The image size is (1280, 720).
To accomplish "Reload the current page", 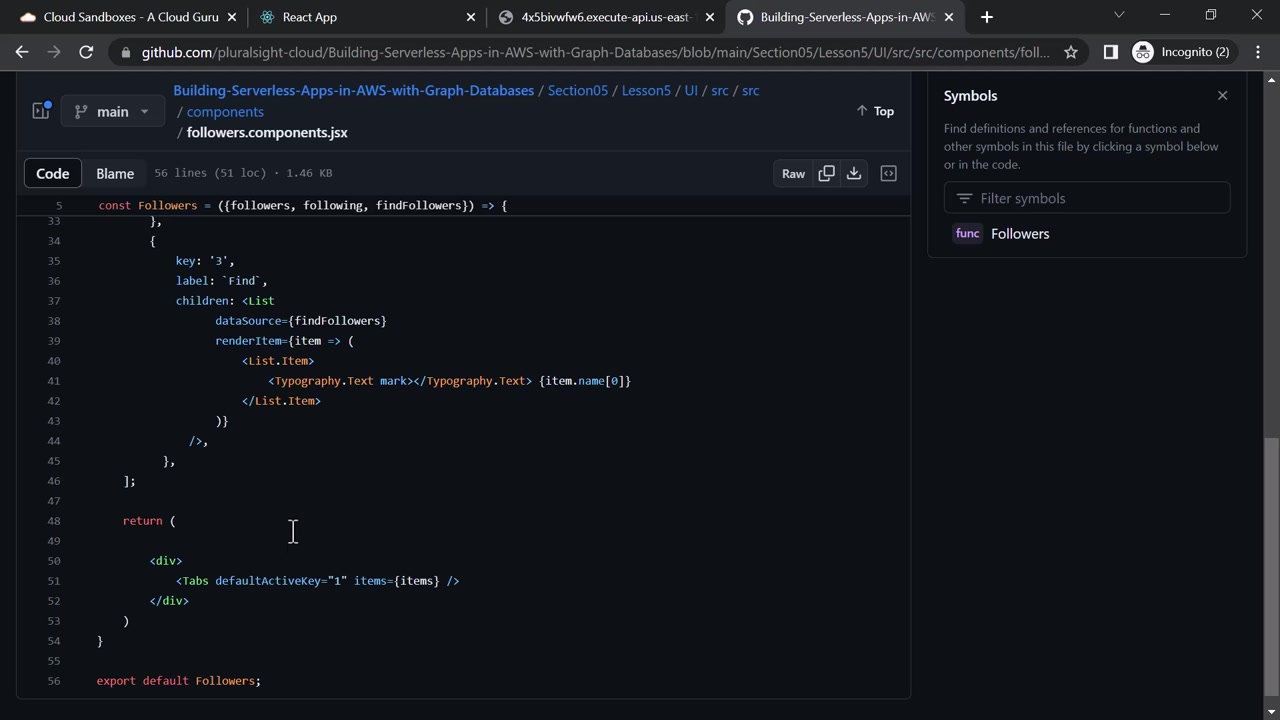I will (86, 52).
